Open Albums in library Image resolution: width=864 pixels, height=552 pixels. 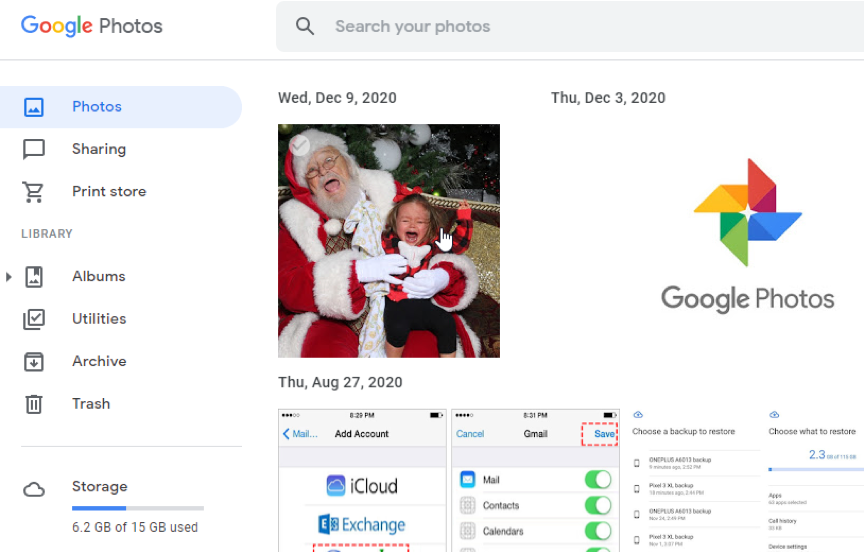pyautogui.click(x=99, y=276)
